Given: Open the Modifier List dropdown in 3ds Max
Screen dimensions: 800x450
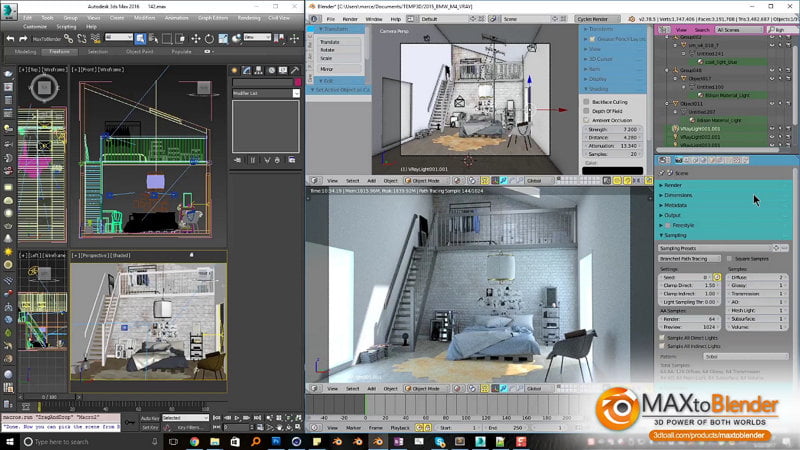Looking at the screenshot, I should pyautogui.click(x=266, y=93).
